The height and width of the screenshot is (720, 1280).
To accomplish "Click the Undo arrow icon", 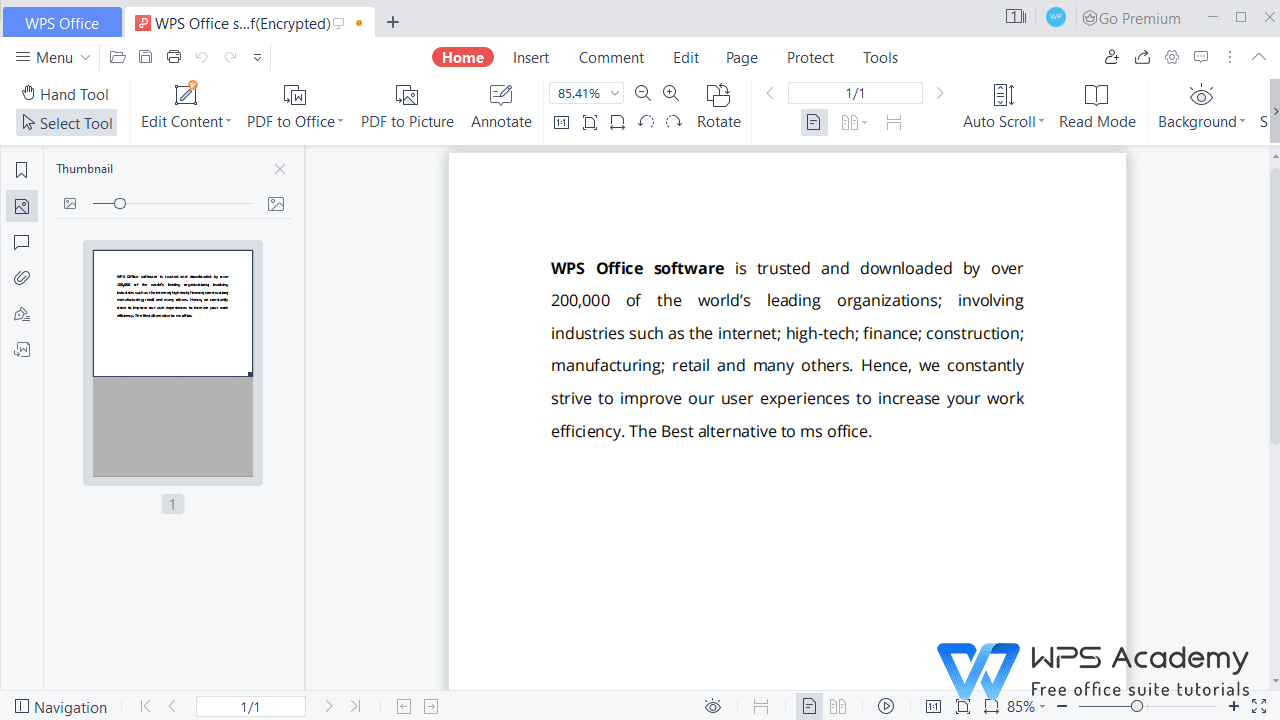I will 202,58.
